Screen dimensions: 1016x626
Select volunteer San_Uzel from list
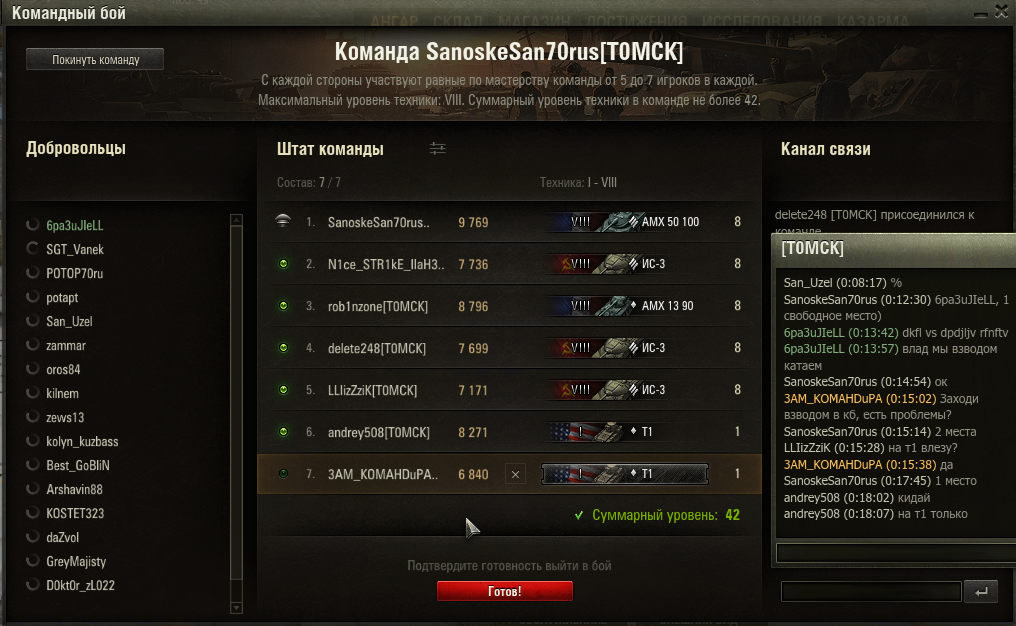(x=69, y=321)
